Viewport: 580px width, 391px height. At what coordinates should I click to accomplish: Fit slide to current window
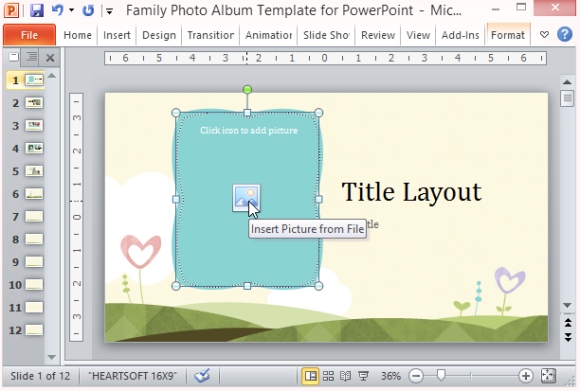pos(548,376)
